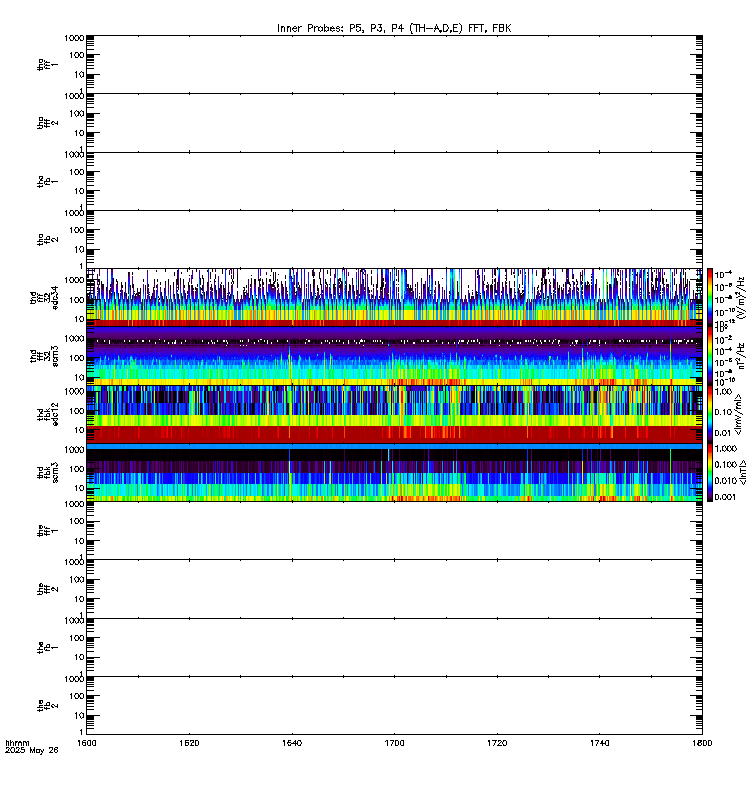Screen dimensions: 750x800
Task: Click the 1640 time axis label
Action: coord(292,743)
